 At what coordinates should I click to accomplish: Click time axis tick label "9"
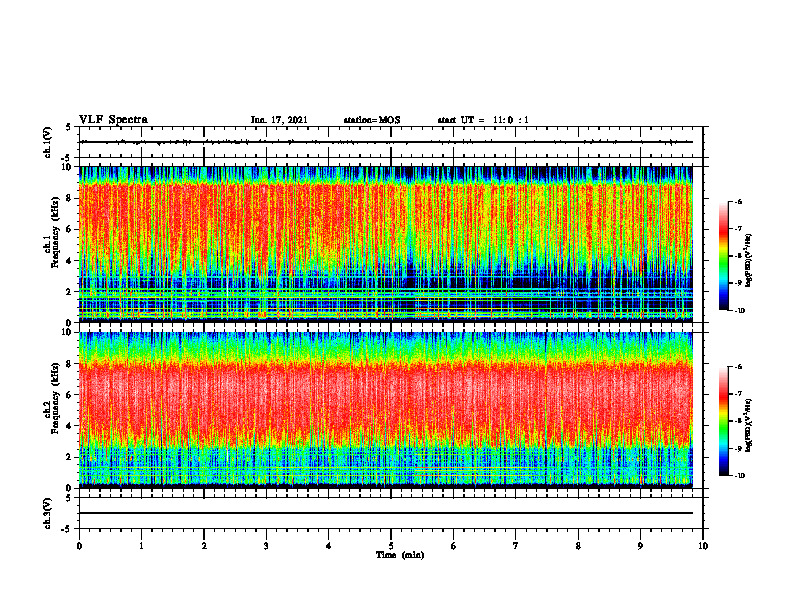click(x=640, y=546)
